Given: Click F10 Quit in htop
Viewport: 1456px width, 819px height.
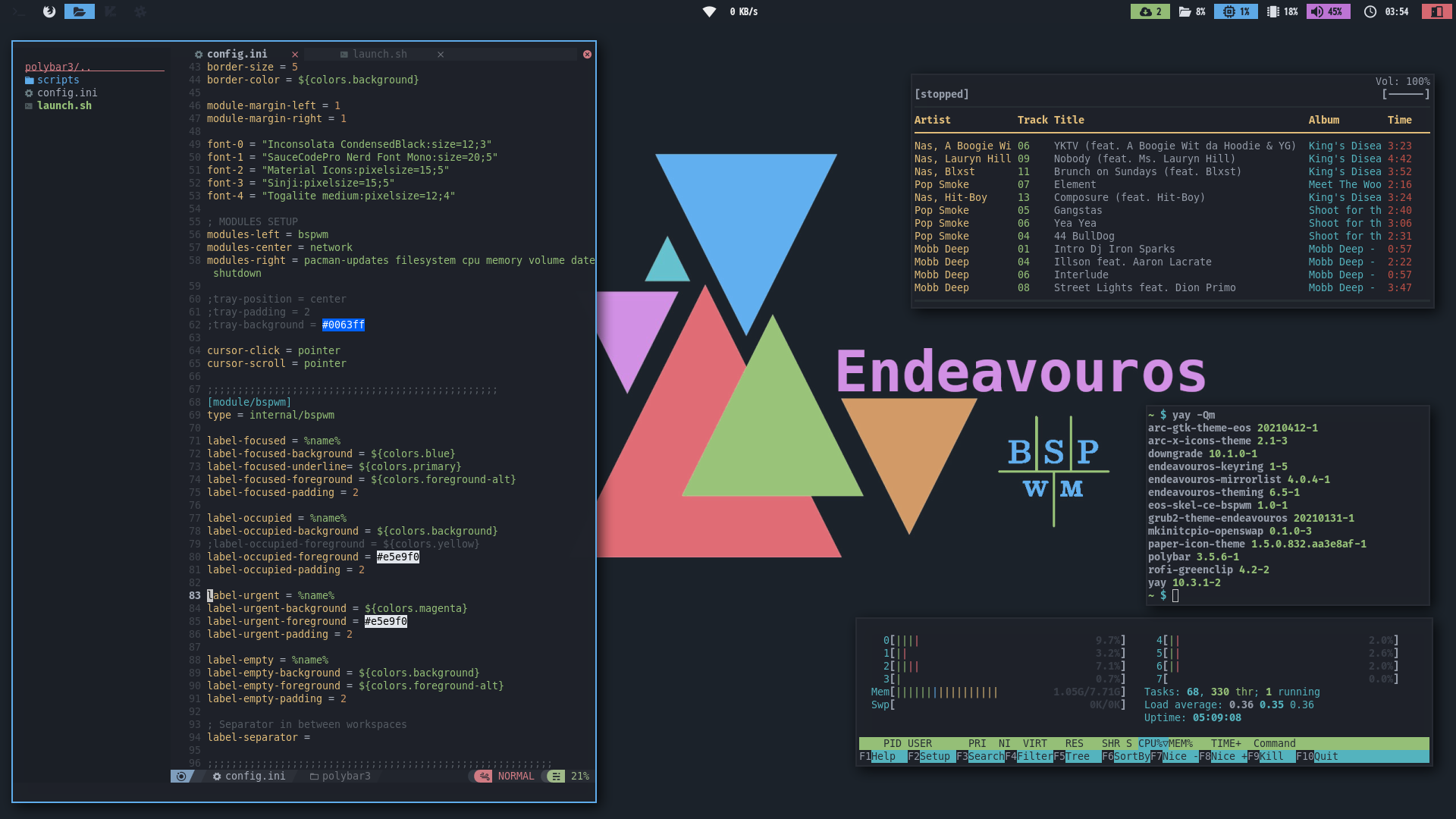Looking at the screenshot, I should click(1317, 756).
